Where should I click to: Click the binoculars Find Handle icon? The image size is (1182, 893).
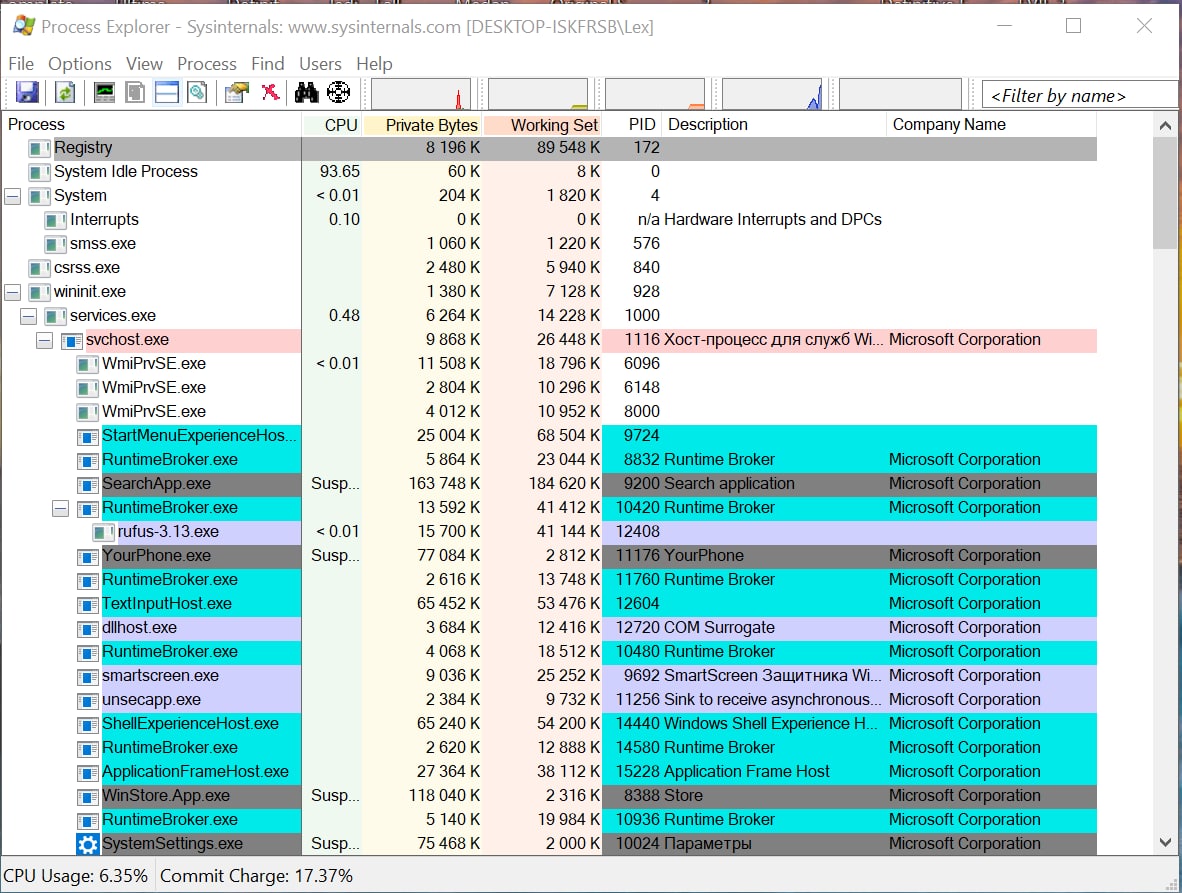click(306, 93)
